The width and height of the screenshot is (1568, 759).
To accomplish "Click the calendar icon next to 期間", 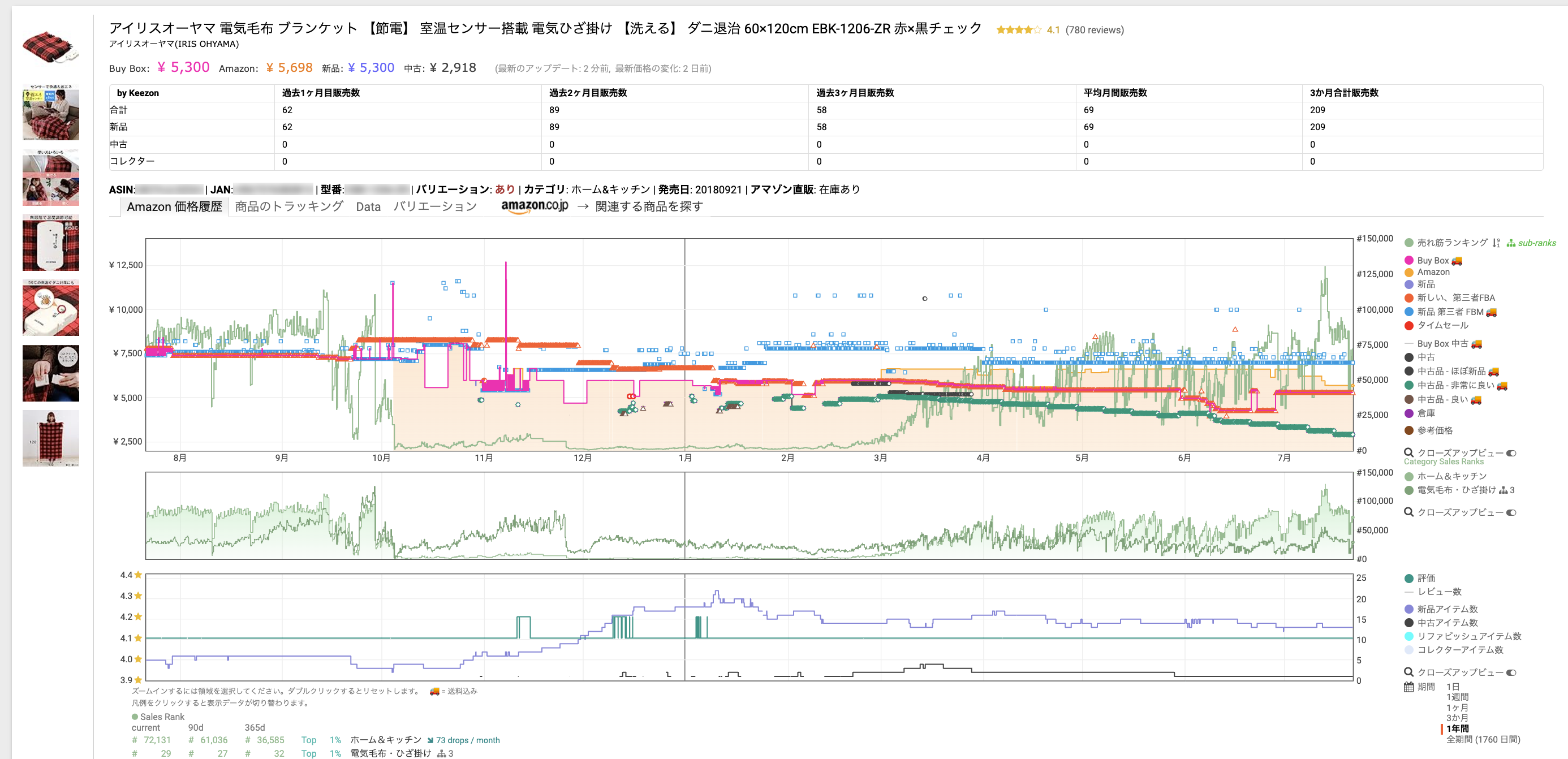I will [1408, 687].
